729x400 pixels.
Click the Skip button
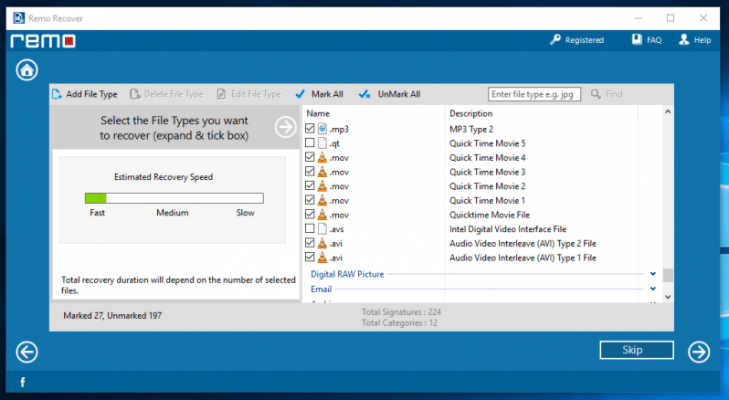coord(636,350)
